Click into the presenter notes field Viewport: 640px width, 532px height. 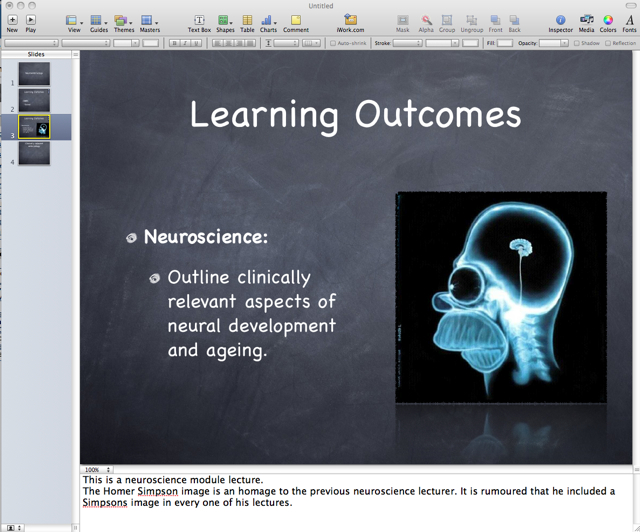pyautogui.click(x=356, y=503)
